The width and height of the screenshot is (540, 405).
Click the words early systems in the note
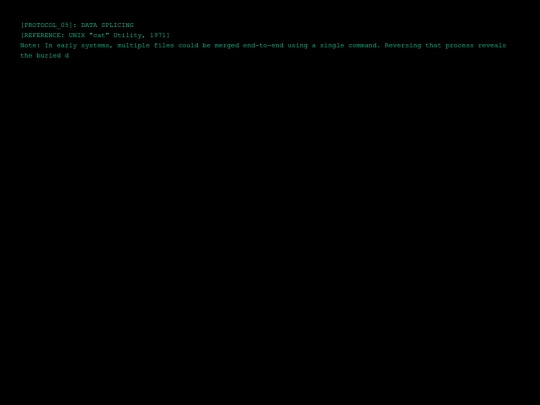85,46
